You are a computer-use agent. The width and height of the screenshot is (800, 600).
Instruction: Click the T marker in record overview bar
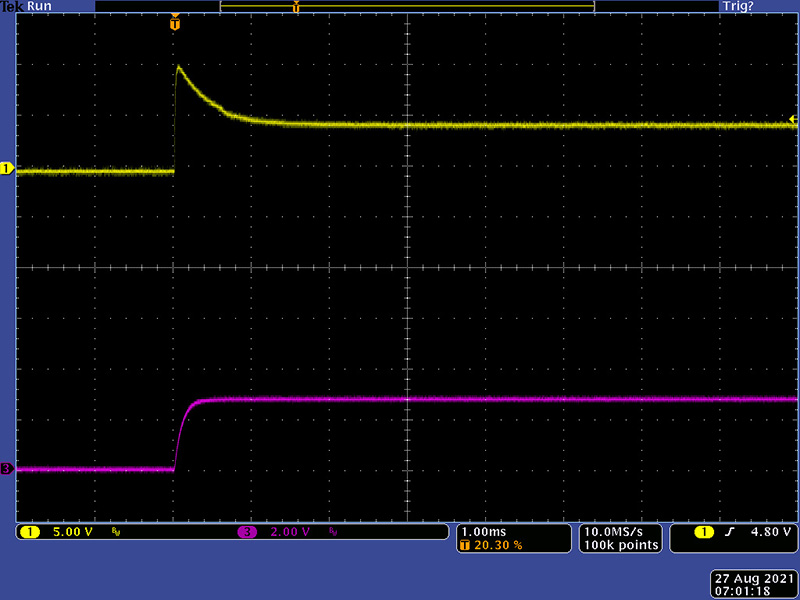click(x=295, y=7)
